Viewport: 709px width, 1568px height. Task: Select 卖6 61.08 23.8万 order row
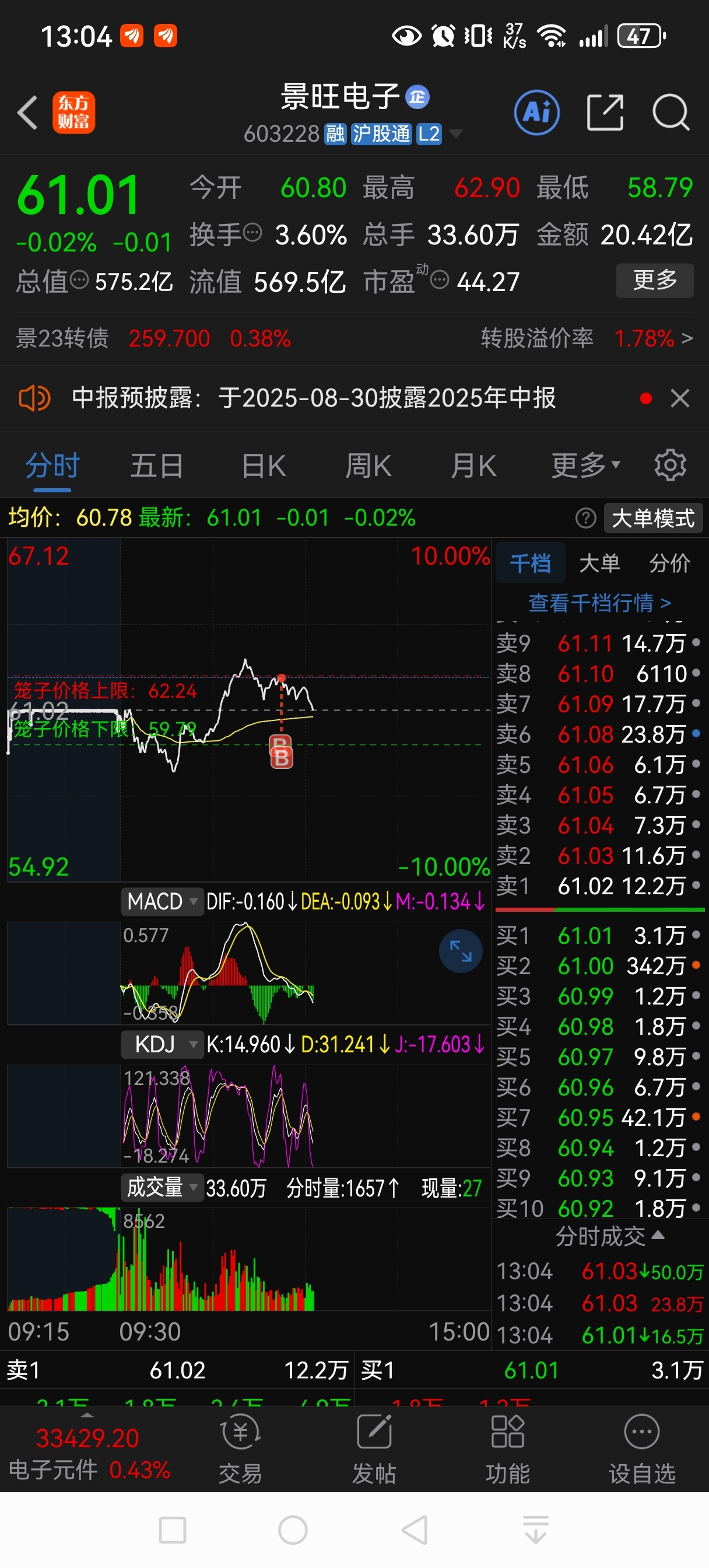[599, 734]
